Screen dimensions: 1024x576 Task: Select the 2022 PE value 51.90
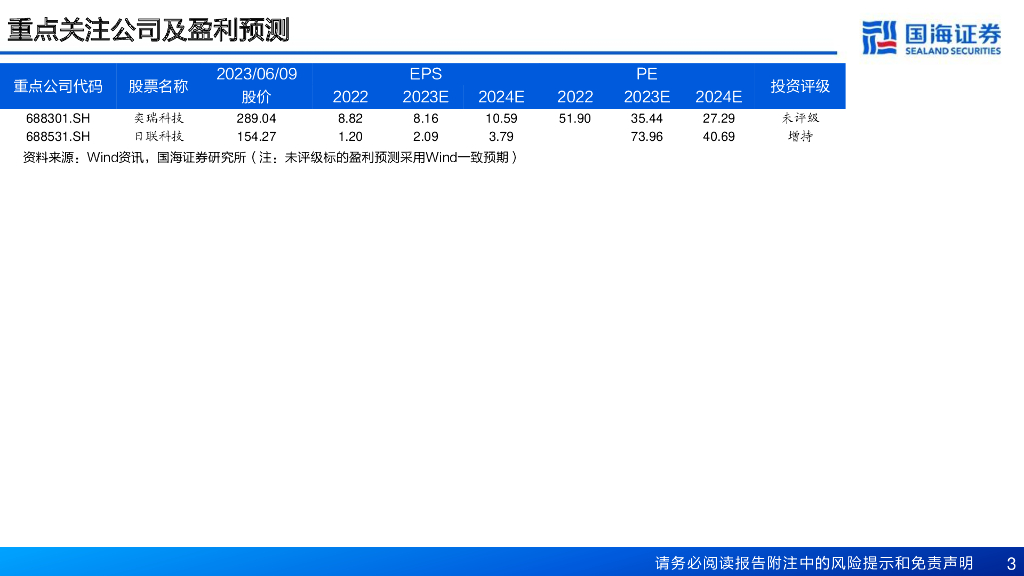point(575,118)
